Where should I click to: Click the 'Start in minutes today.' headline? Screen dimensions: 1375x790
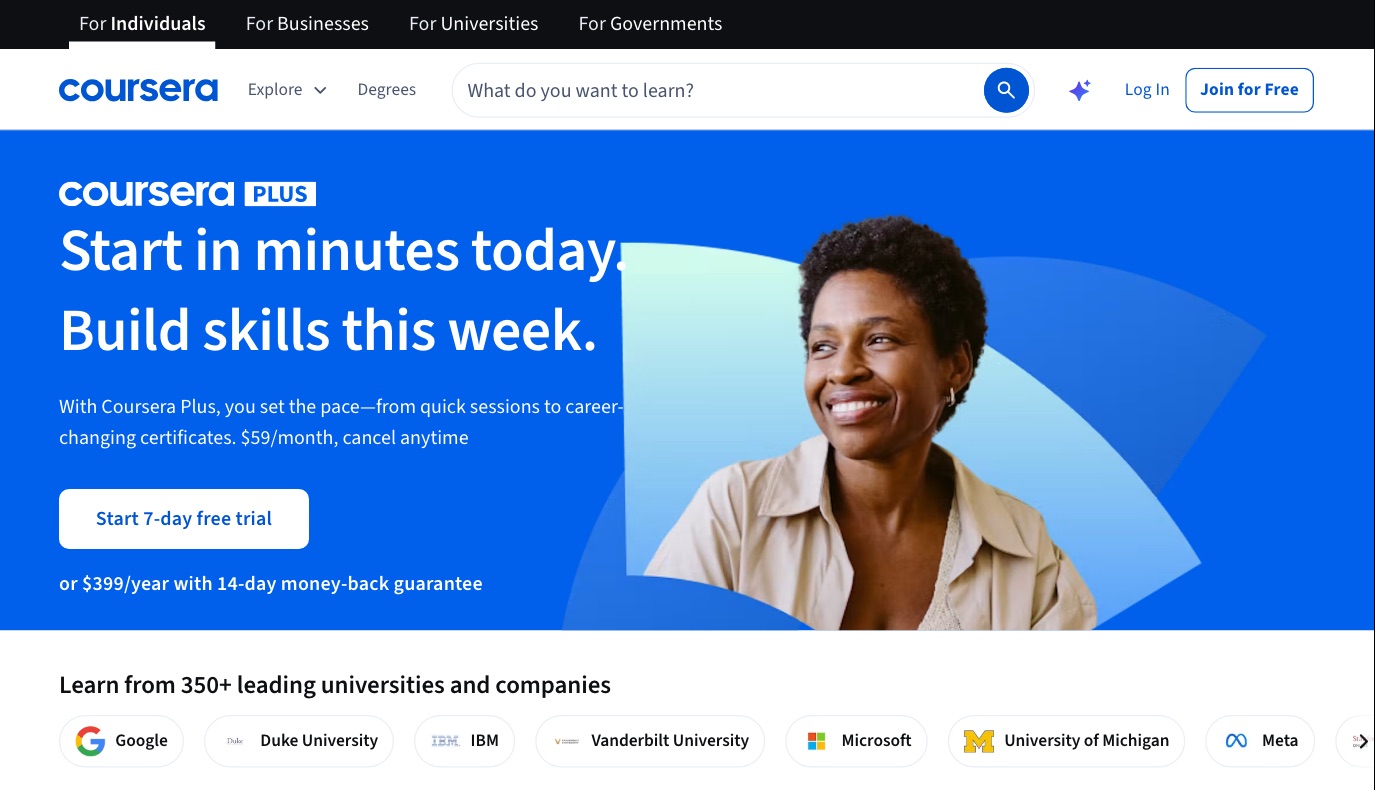tap(342, 251)
